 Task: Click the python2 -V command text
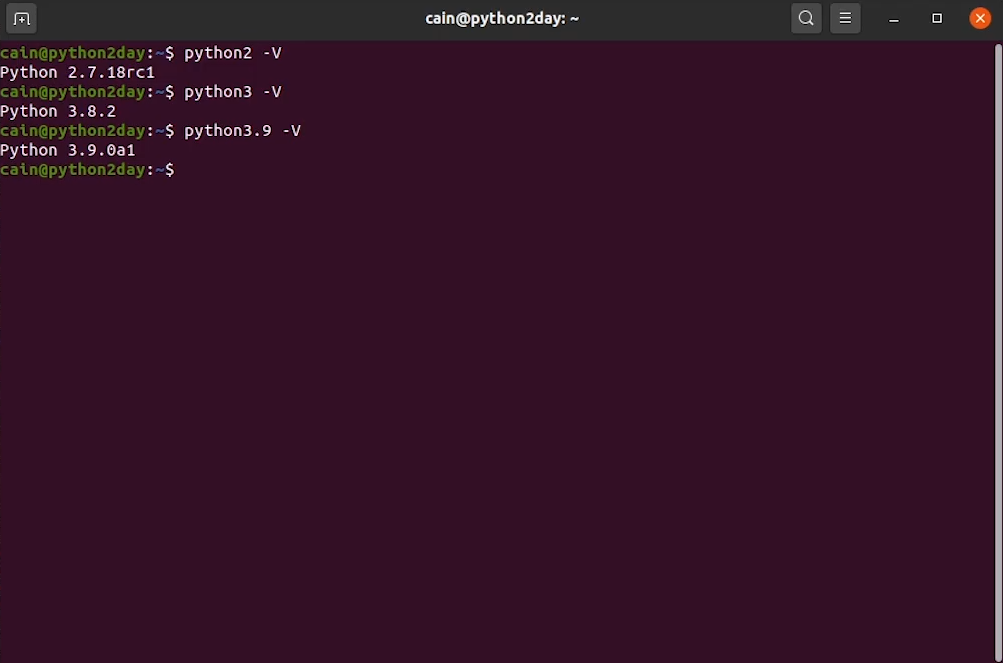[230, 53]
